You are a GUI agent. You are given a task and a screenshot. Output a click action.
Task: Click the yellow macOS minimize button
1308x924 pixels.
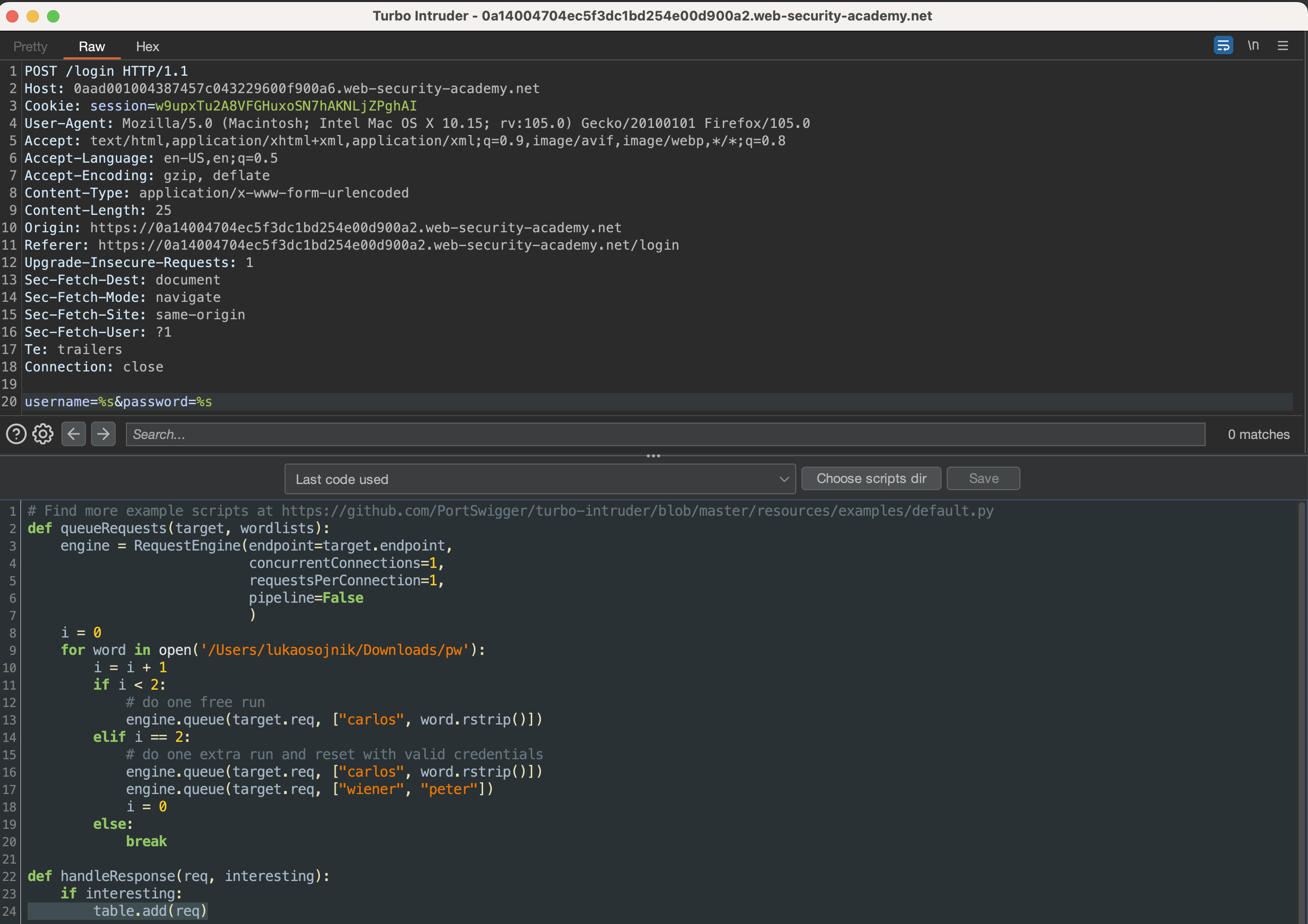[x=32, y=16]
